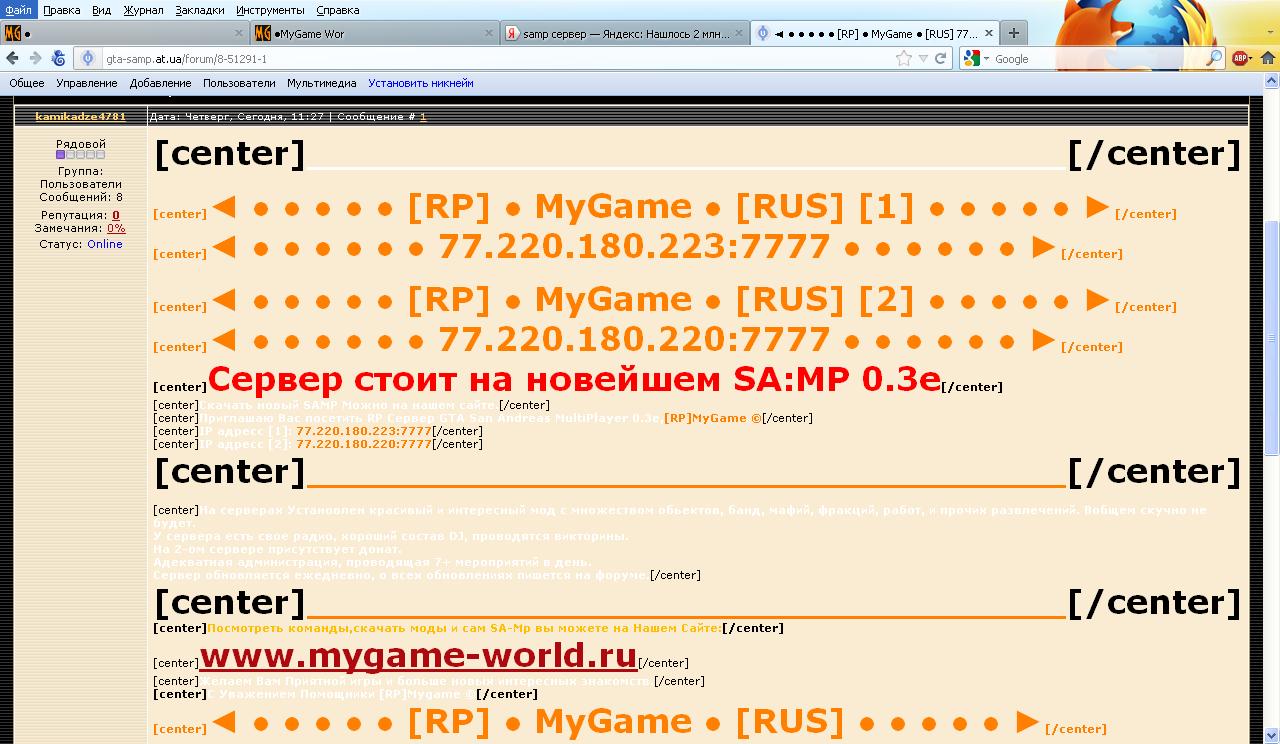Open the Пользователи toolbar menu
The image size is (1280, 744).
click(239, 84)
